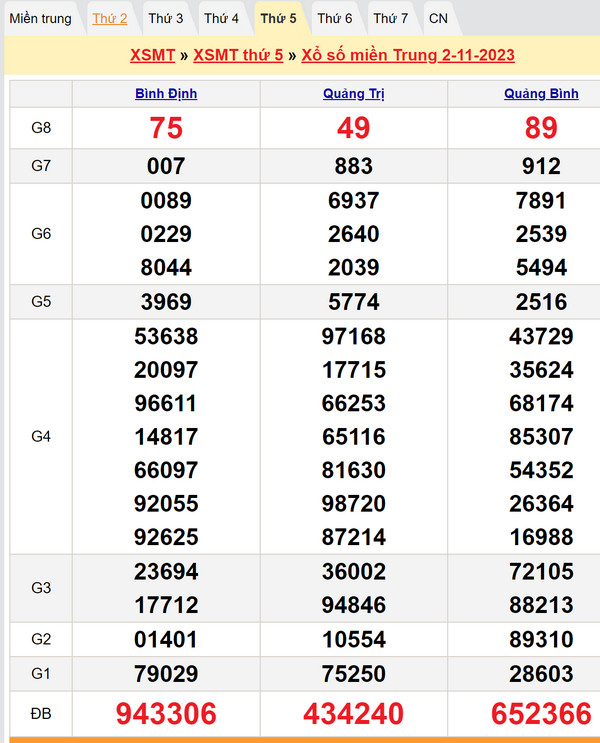This screenshot has width=600, height=743.
Task: Click the G8 number 75
Action: pos(166,128)
